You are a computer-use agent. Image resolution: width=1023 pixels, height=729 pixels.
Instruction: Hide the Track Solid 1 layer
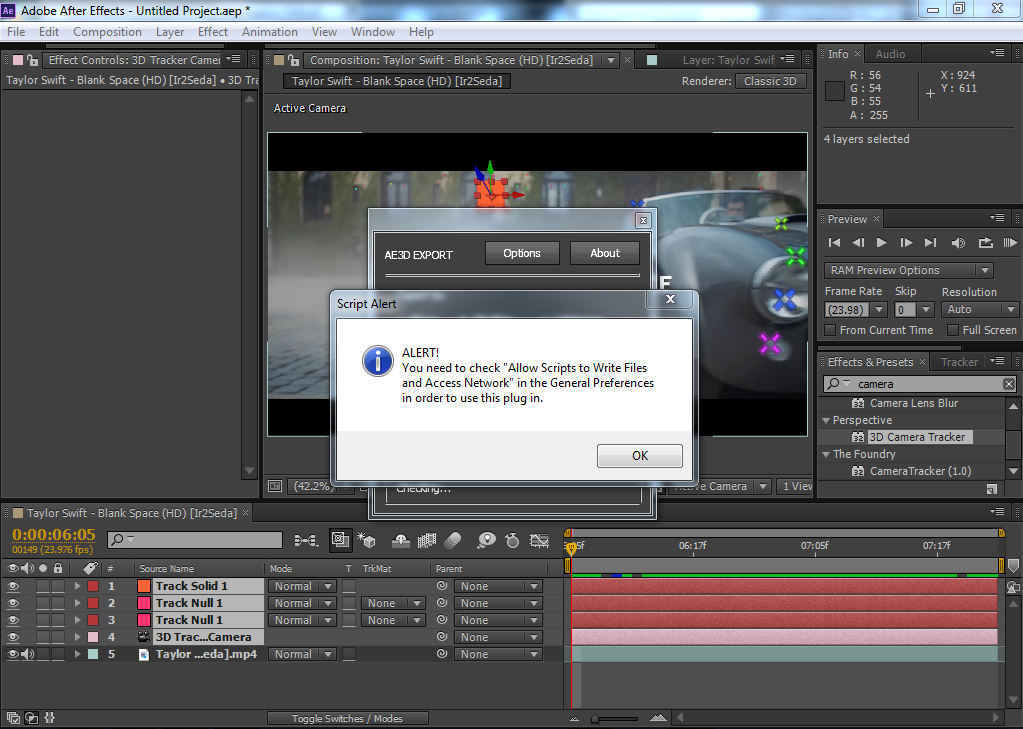(x=12, y=586)
